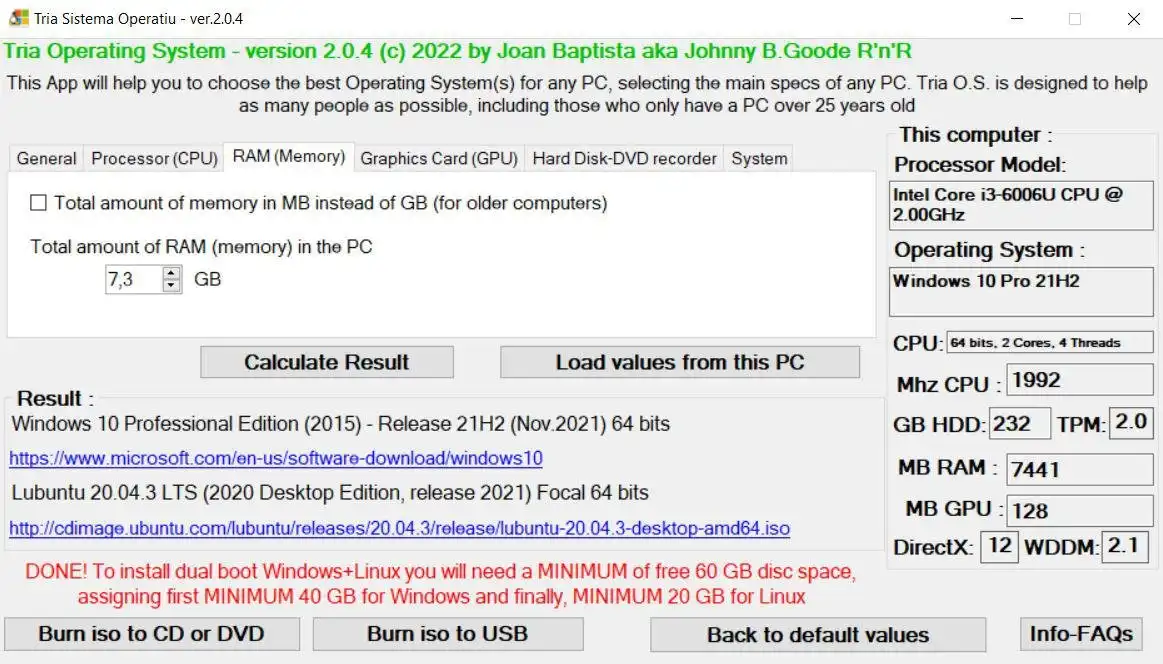
Task: Select the RAM (Memory) tab
Action: point(289,157)
